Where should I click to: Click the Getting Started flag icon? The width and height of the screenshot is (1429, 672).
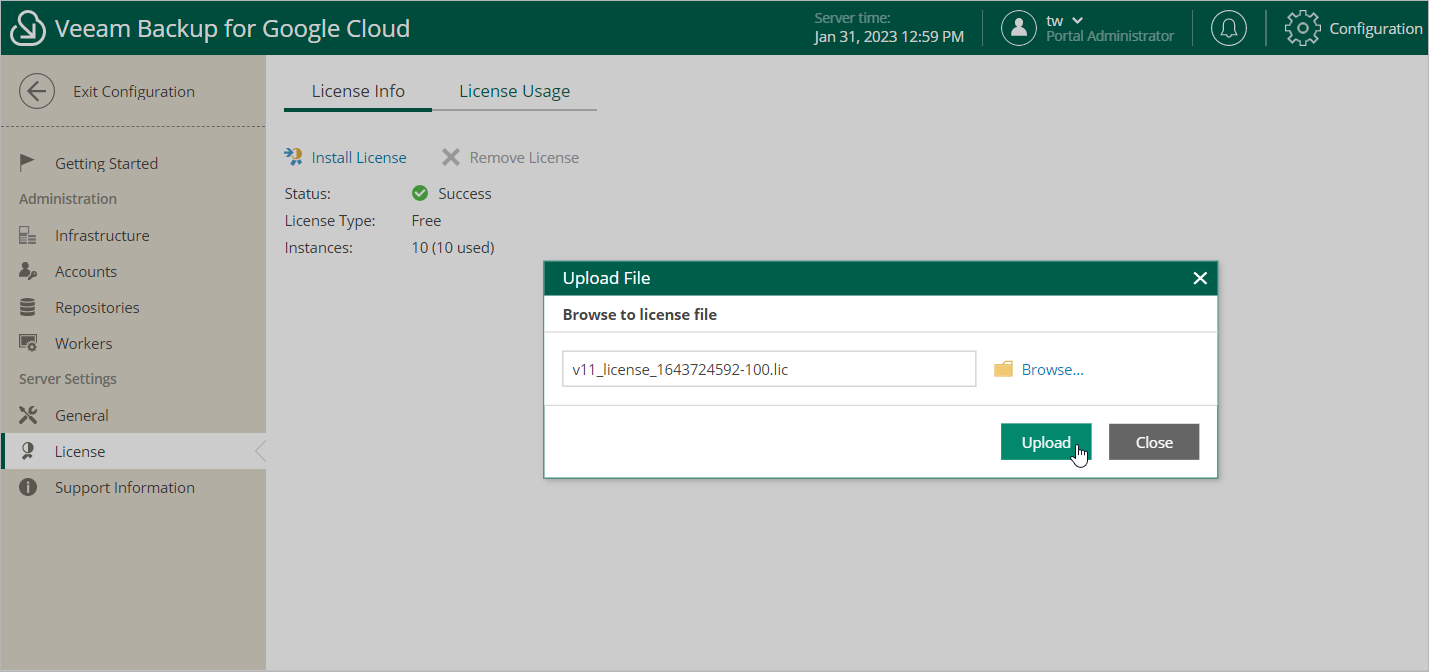pyautogui.click(x=28, y=163)
